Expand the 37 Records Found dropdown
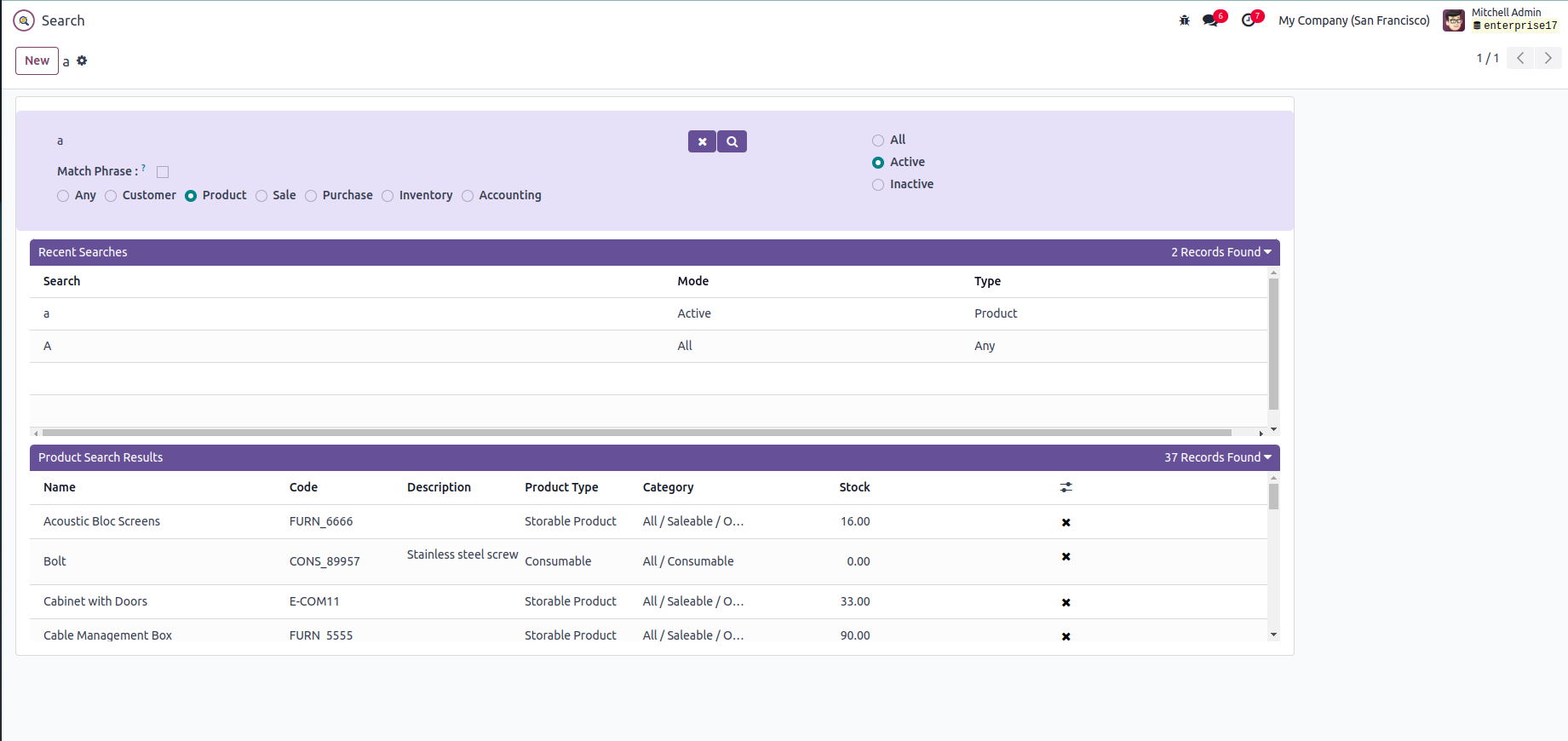 tap(1217, 457)
